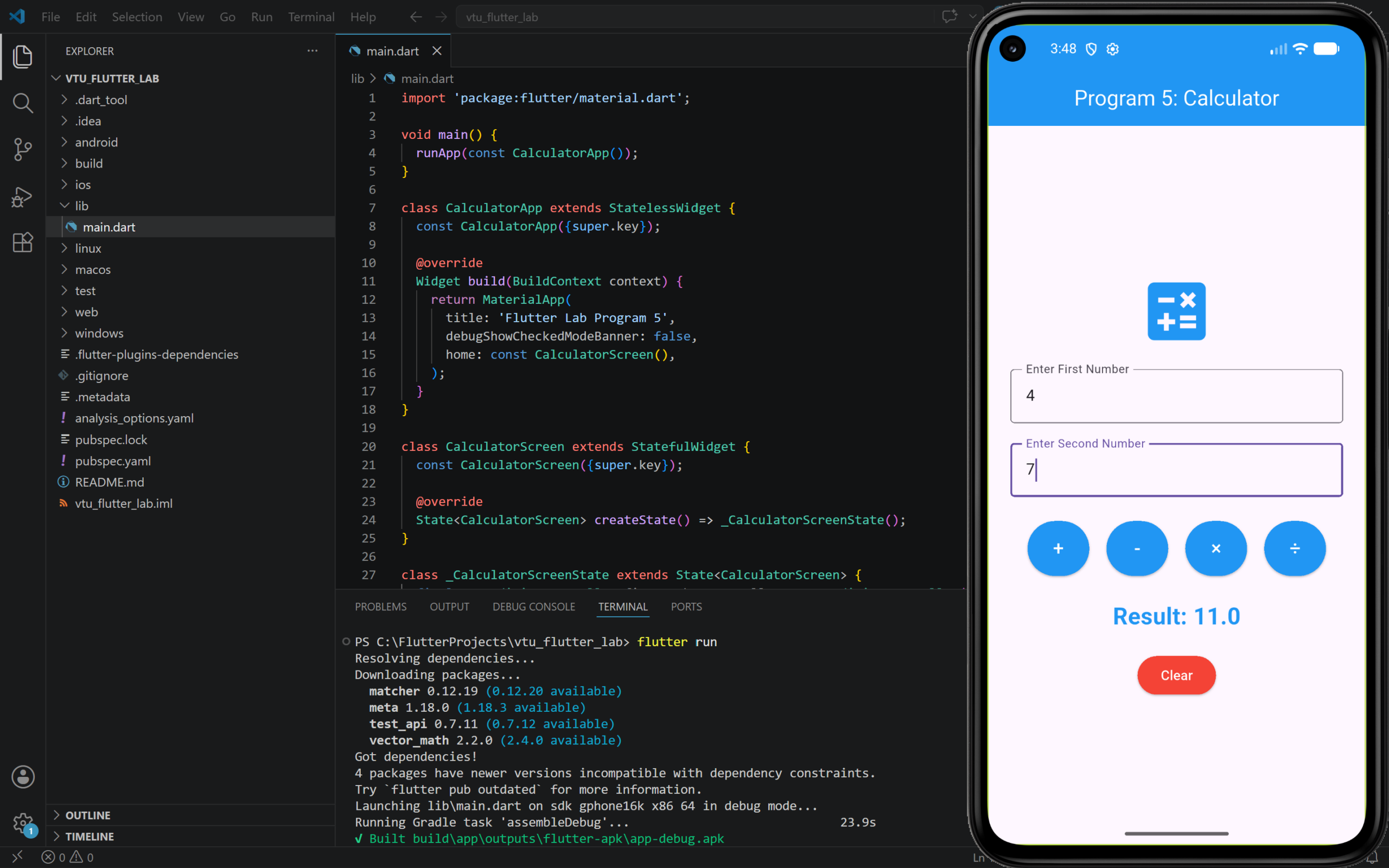Click the calculator icon in the app
This screenshot has width=1389, height=868.
(1177, 311)
